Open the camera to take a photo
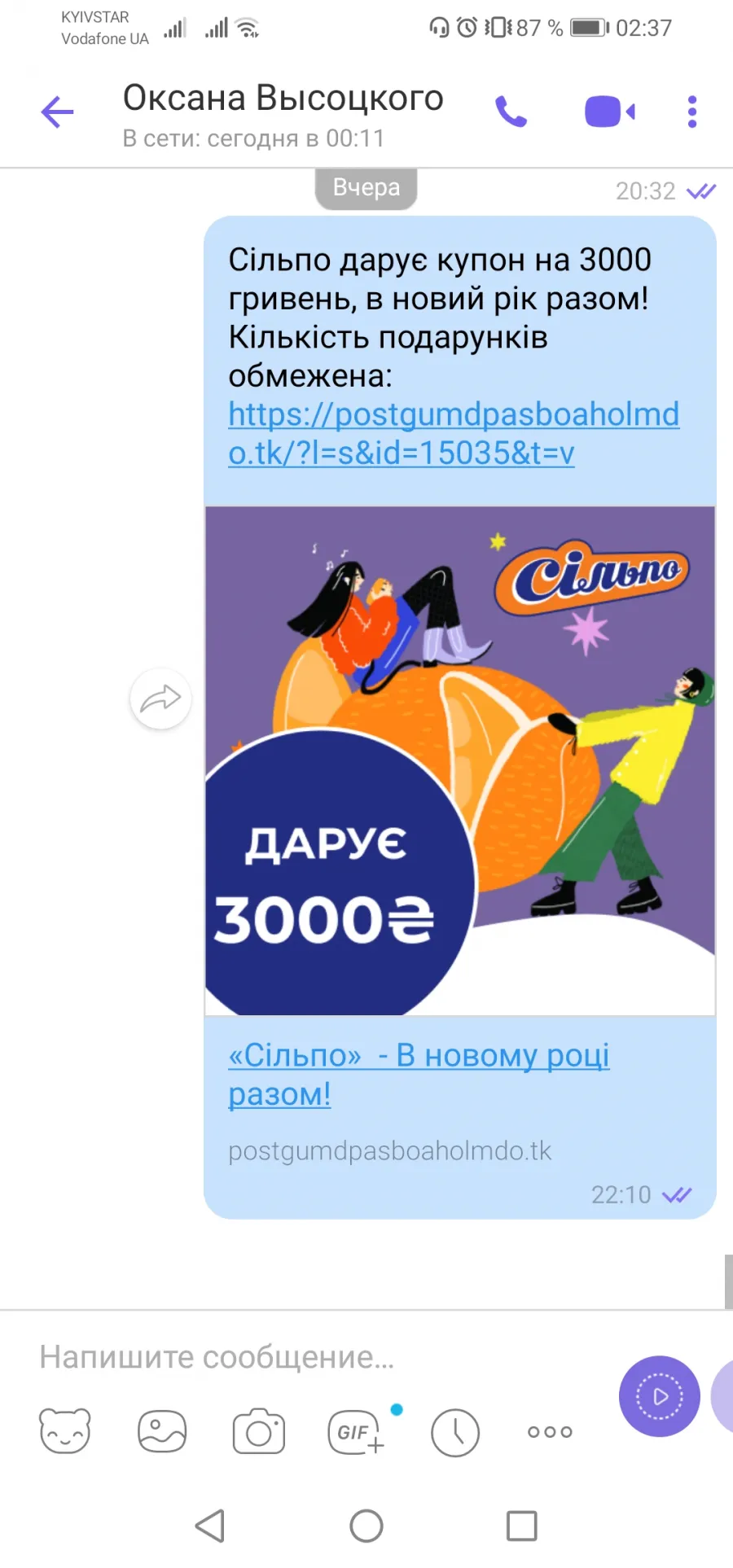This screenshot has width=733, height=1568. [259, 1431]
